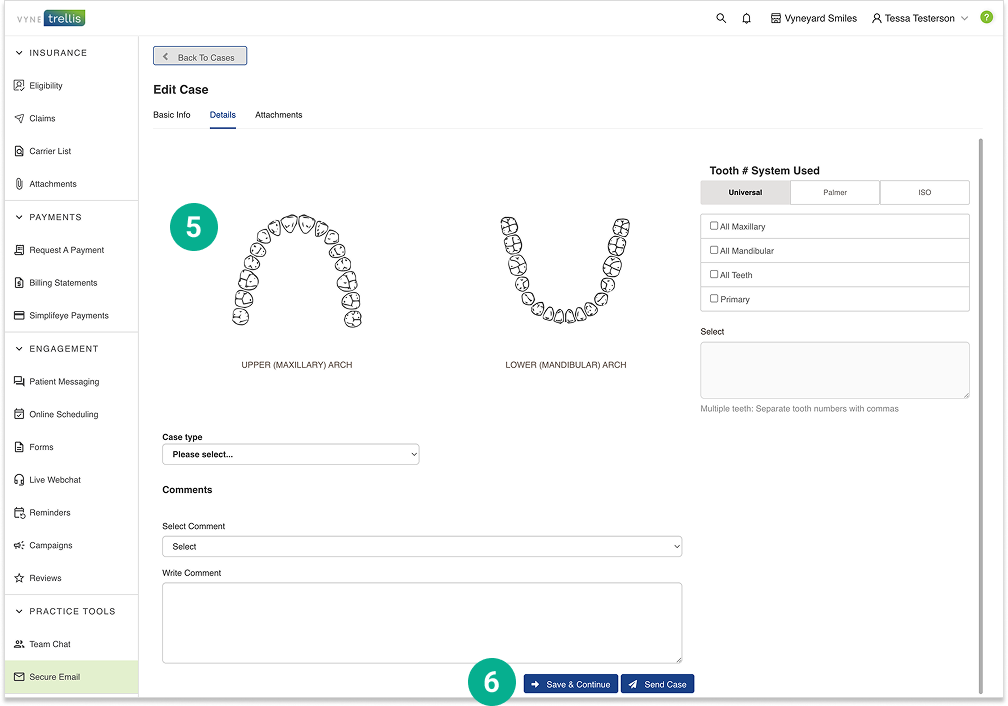This screenshot has width=1008, height=706.
Task: Open Secure Email in sidebar
Action: point(54,677)
